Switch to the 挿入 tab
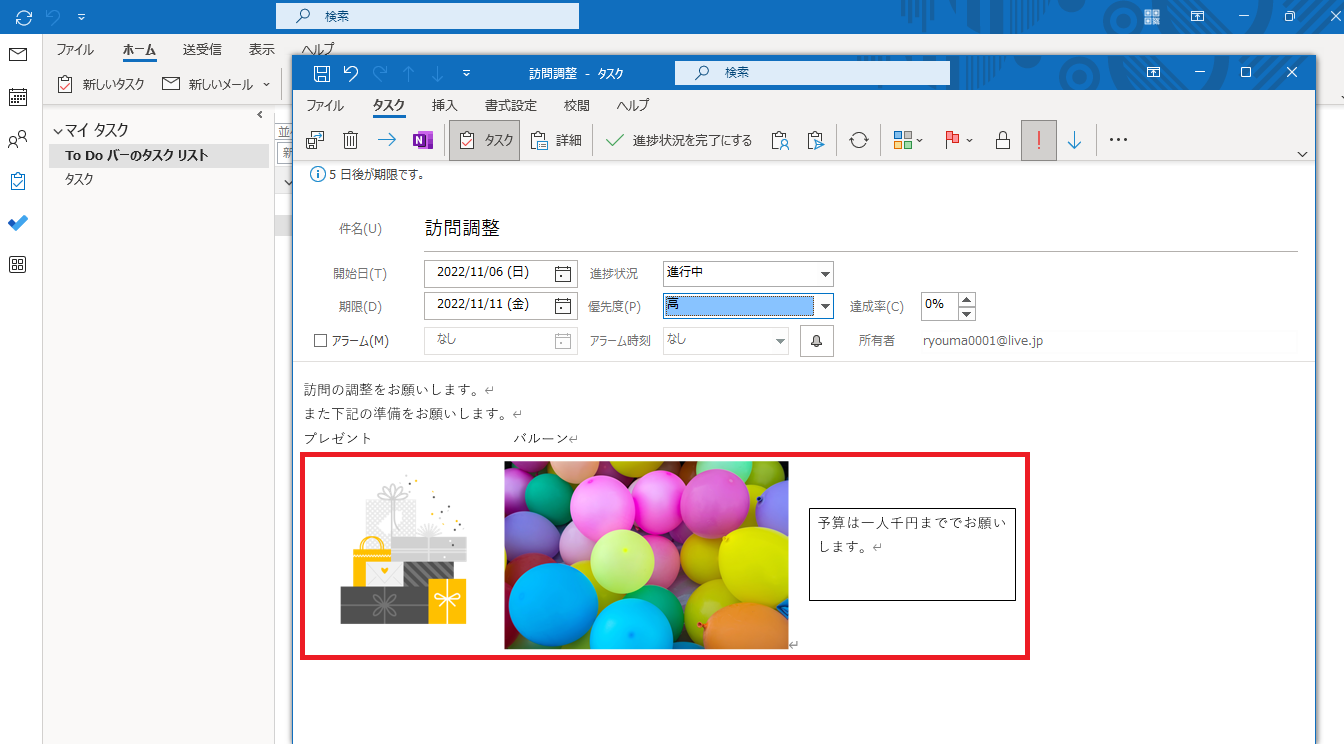The width and height of the screenshot is (1344, 744). point(444,105)
